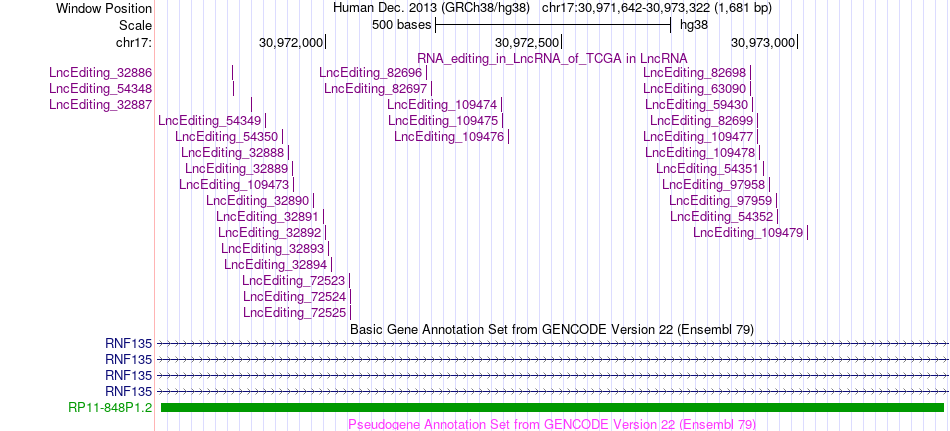Image resolution: width=950 pixels, height=431 pixels.
Task: Open the LncEditing_82698 feature
Action: click(694, 73)
